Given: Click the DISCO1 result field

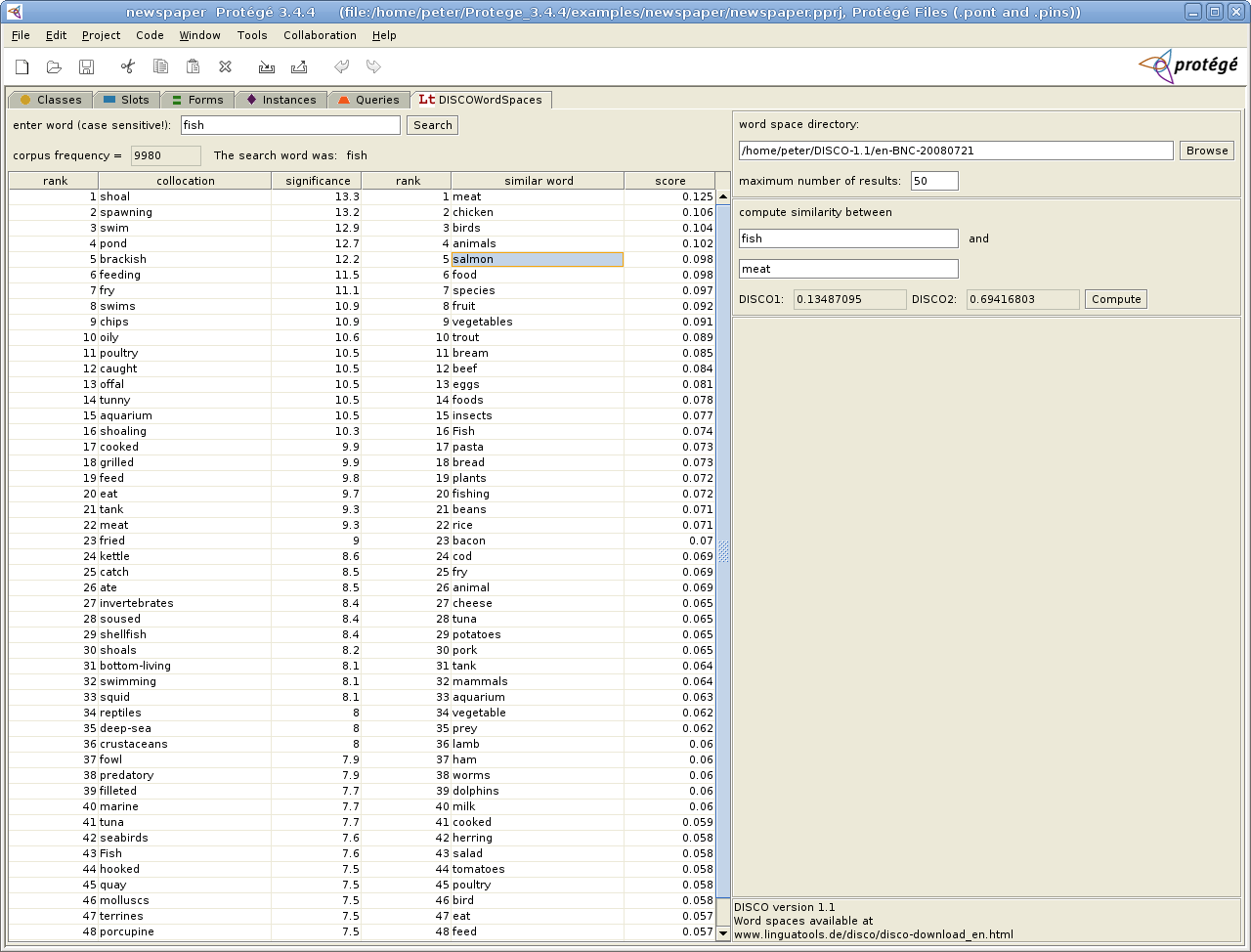Looking at the screenshot, I should 849,299.
